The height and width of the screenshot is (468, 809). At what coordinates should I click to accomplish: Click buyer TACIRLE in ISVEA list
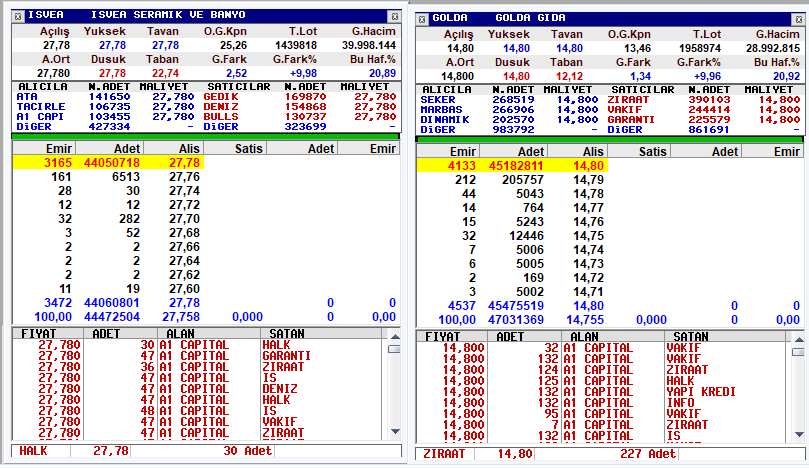pyautogui.click(x=41, y=107)
